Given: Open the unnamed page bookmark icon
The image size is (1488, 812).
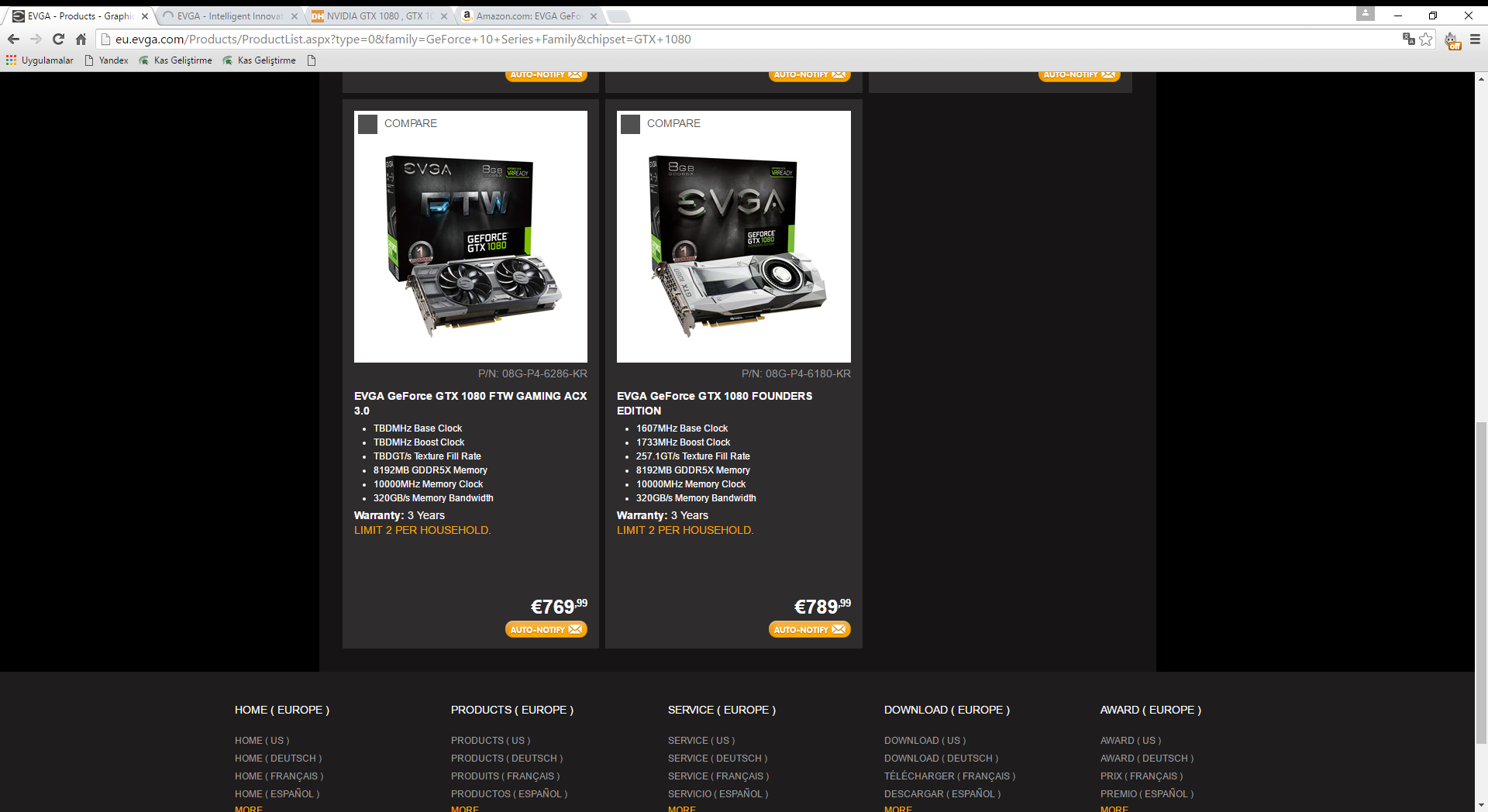Looking at the screenshot, I should pyautogui.click(x=312, y=60).
